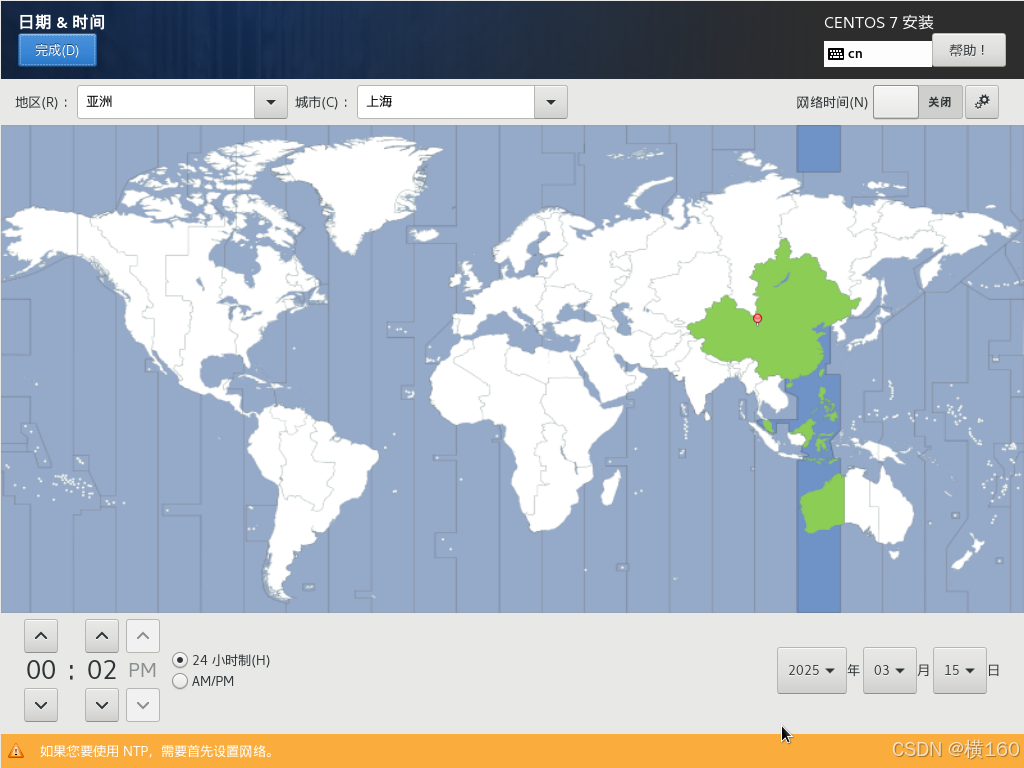This screenshot has height=768, width=1024.
Task: Decrease the minutes with down arrow
Action: [102, 705]
